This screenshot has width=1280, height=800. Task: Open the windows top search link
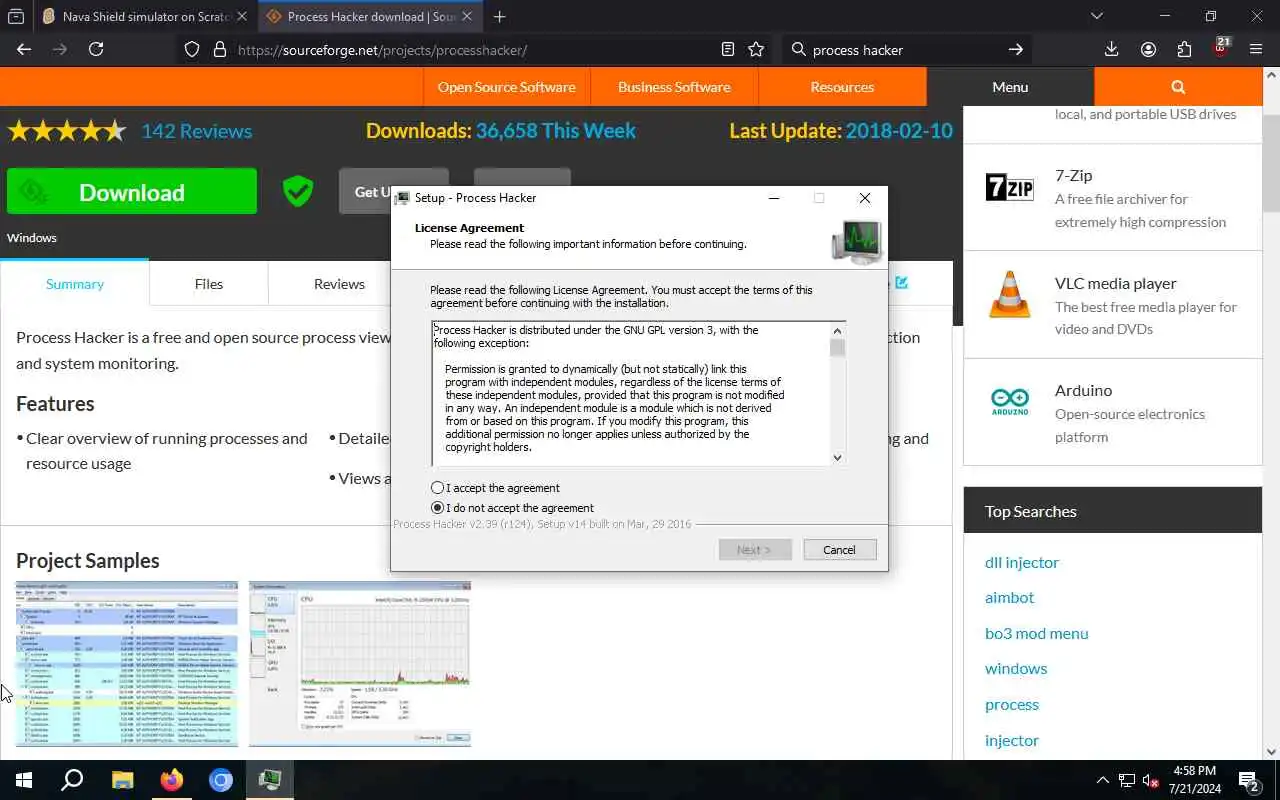coord(1016,668)
